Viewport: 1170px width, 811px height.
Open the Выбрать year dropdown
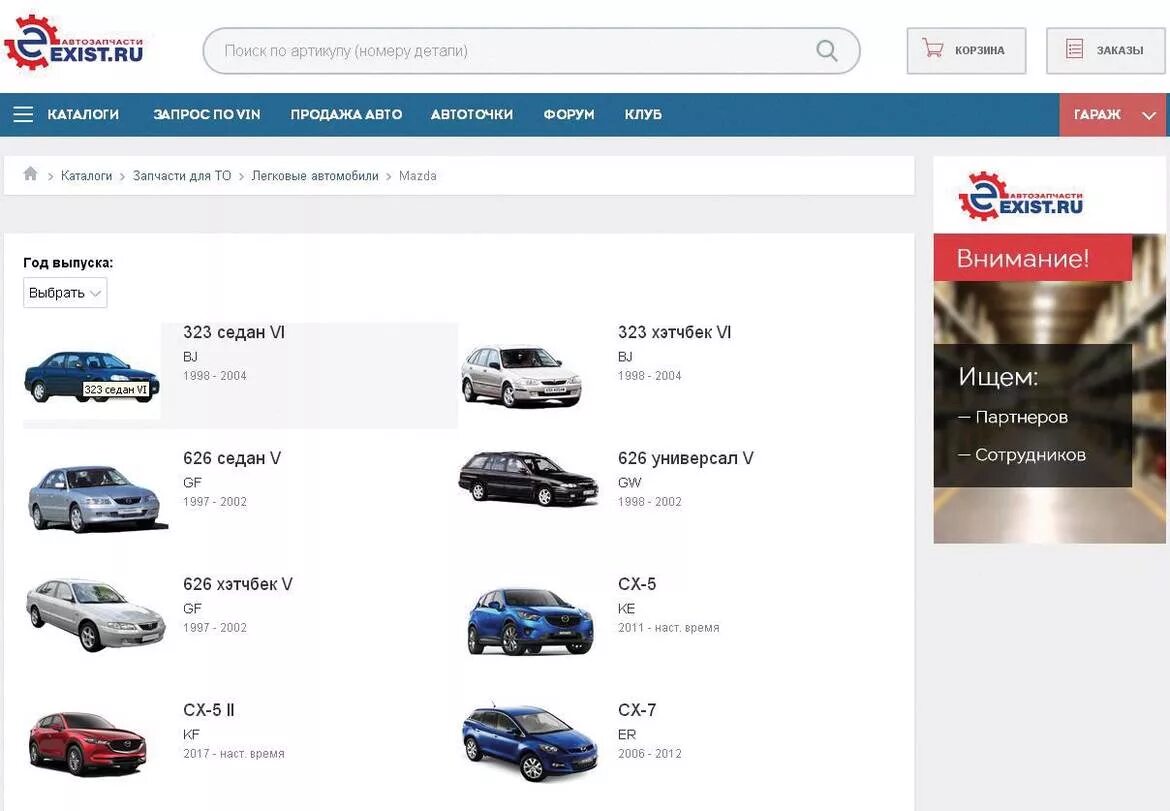65,292
